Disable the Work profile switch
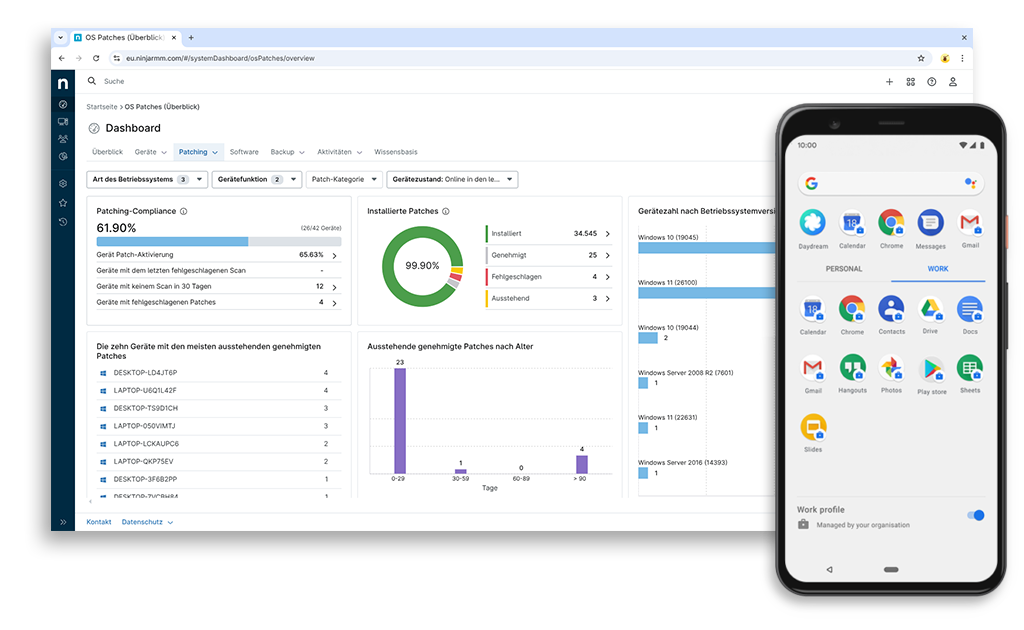The height and width of the screenshot is (630, 1024). pos(976,515)
